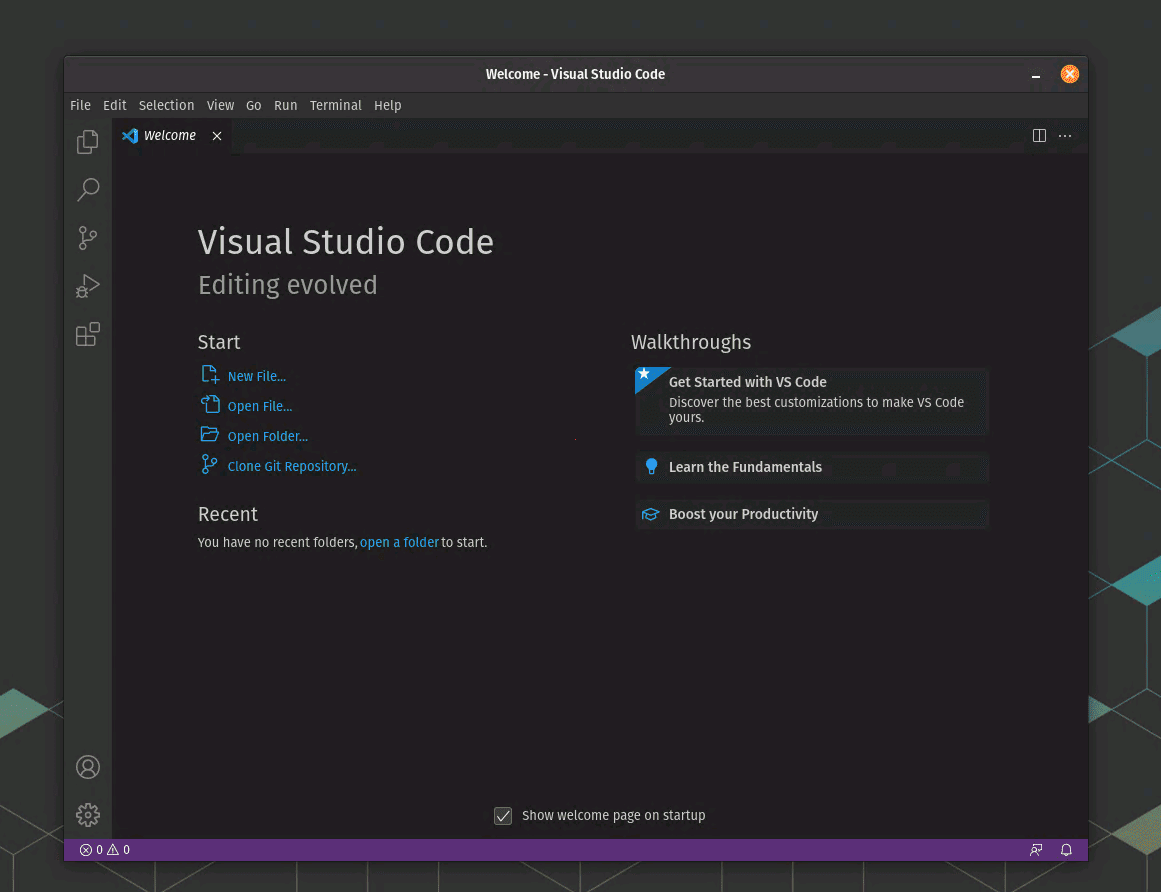The width and height of the screenshot is (1161, 892).
Task: Split the editor to the right
Action: 1039,136
